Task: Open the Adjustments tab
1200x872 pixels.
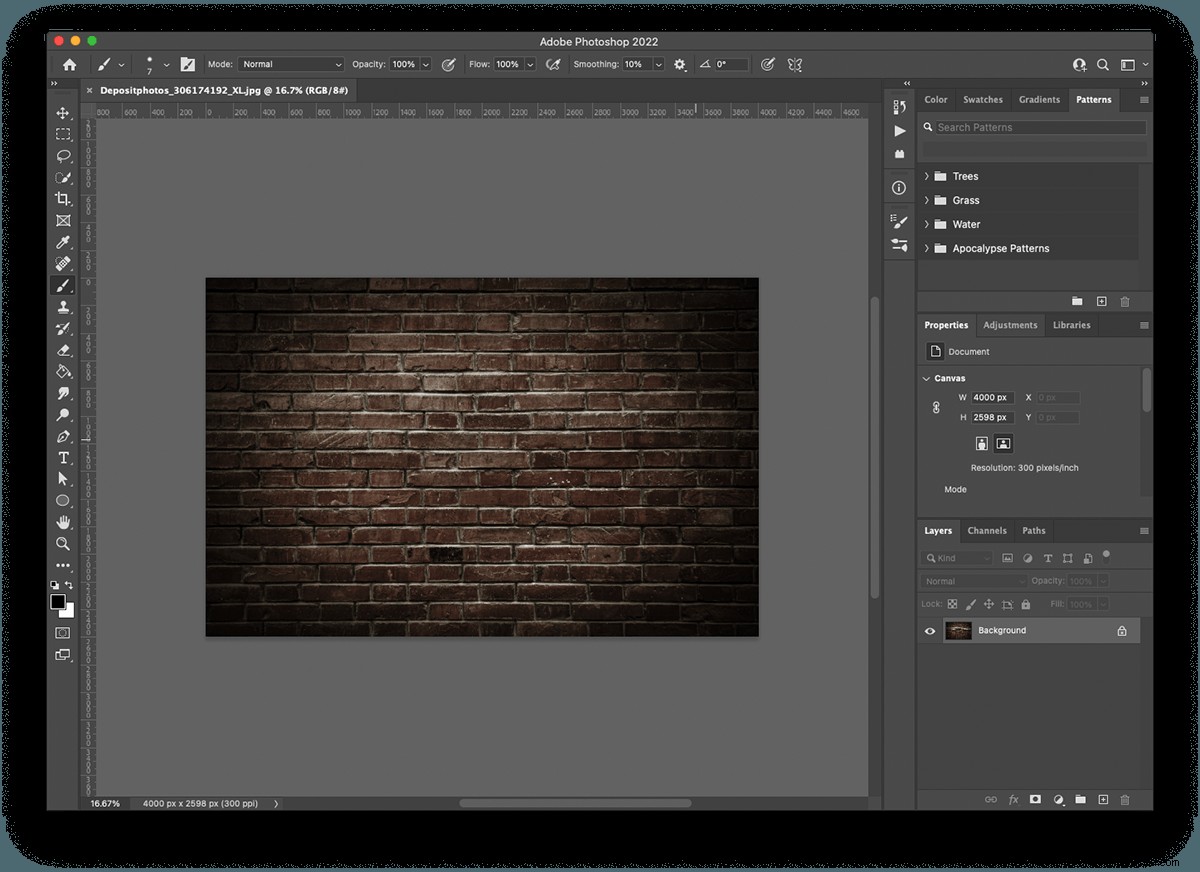Action: point(1010,325)
